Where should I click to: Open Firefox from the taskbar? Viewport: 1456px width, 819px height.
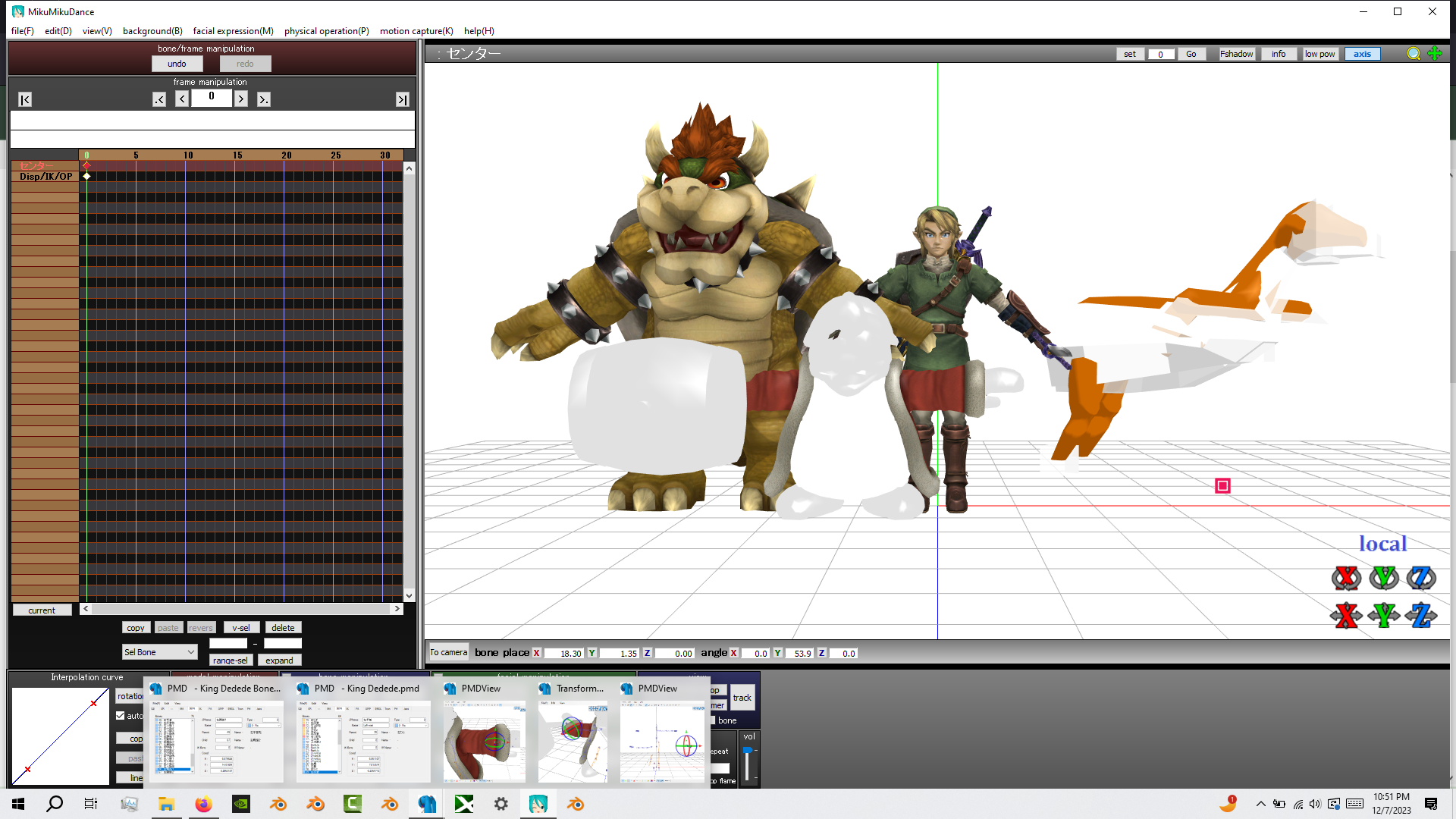tap(203, 804)
